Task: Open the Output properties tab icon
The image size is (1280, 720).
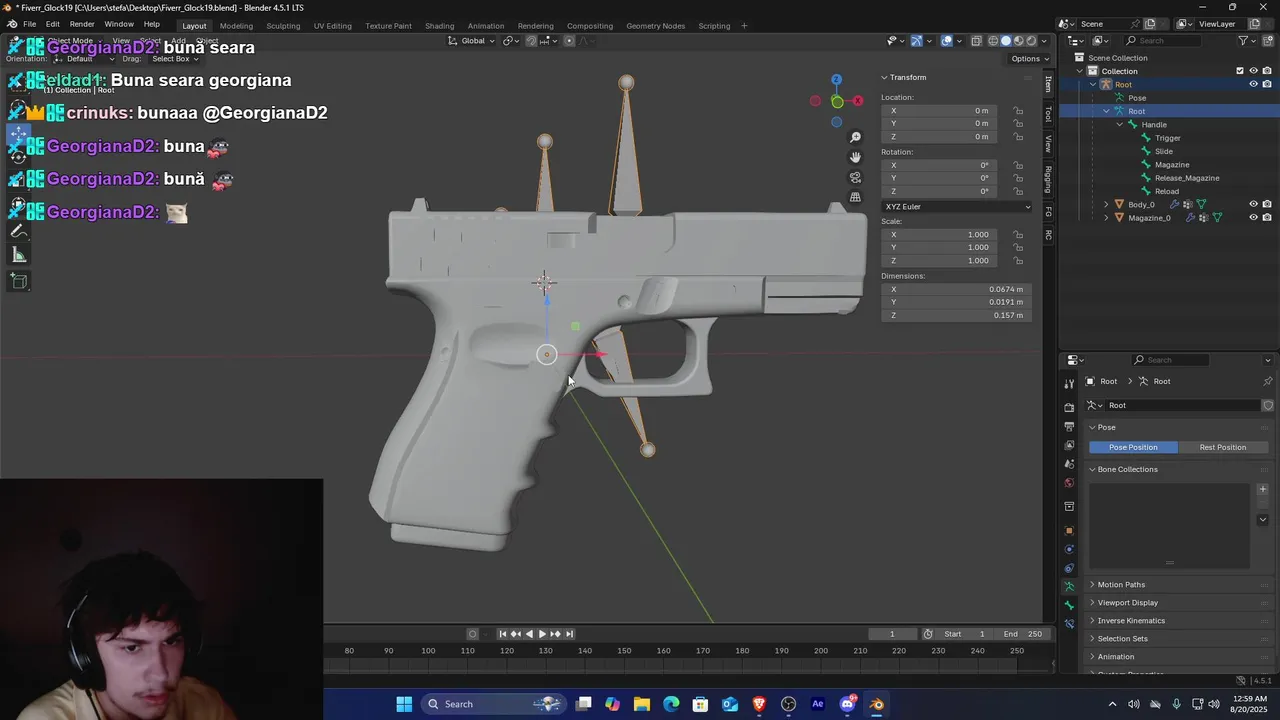Action: pyautogui.click(x=1069, y=426)
